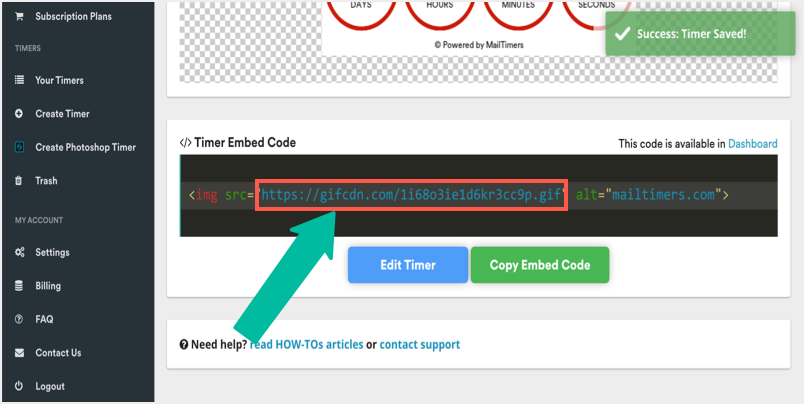This screenshot has width=804, height=404.
Task: Open the contact support link
Action: click(420, 344)
